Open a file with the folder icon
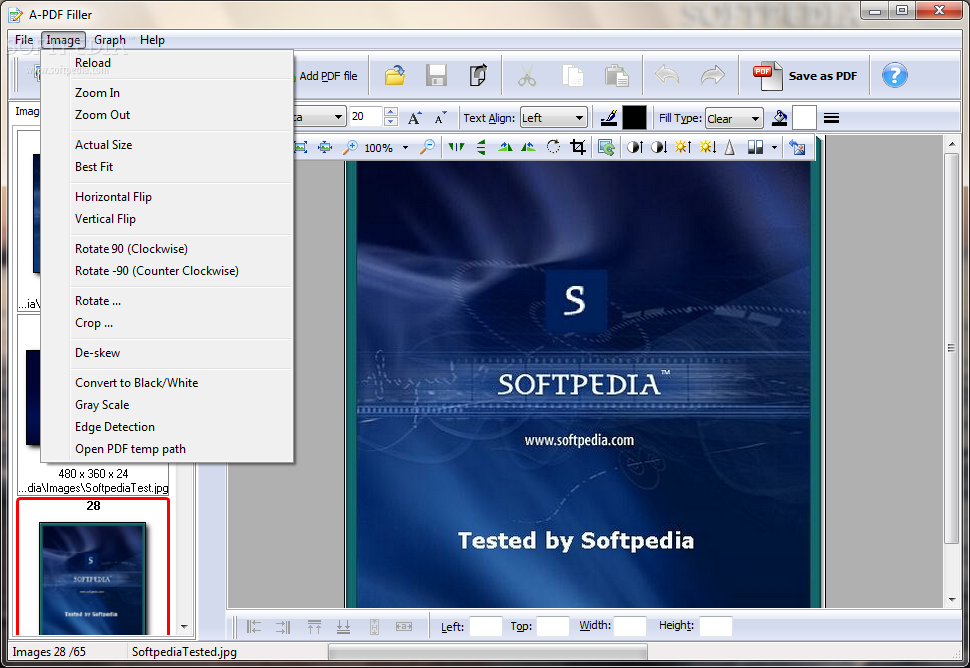 point(395,75)
